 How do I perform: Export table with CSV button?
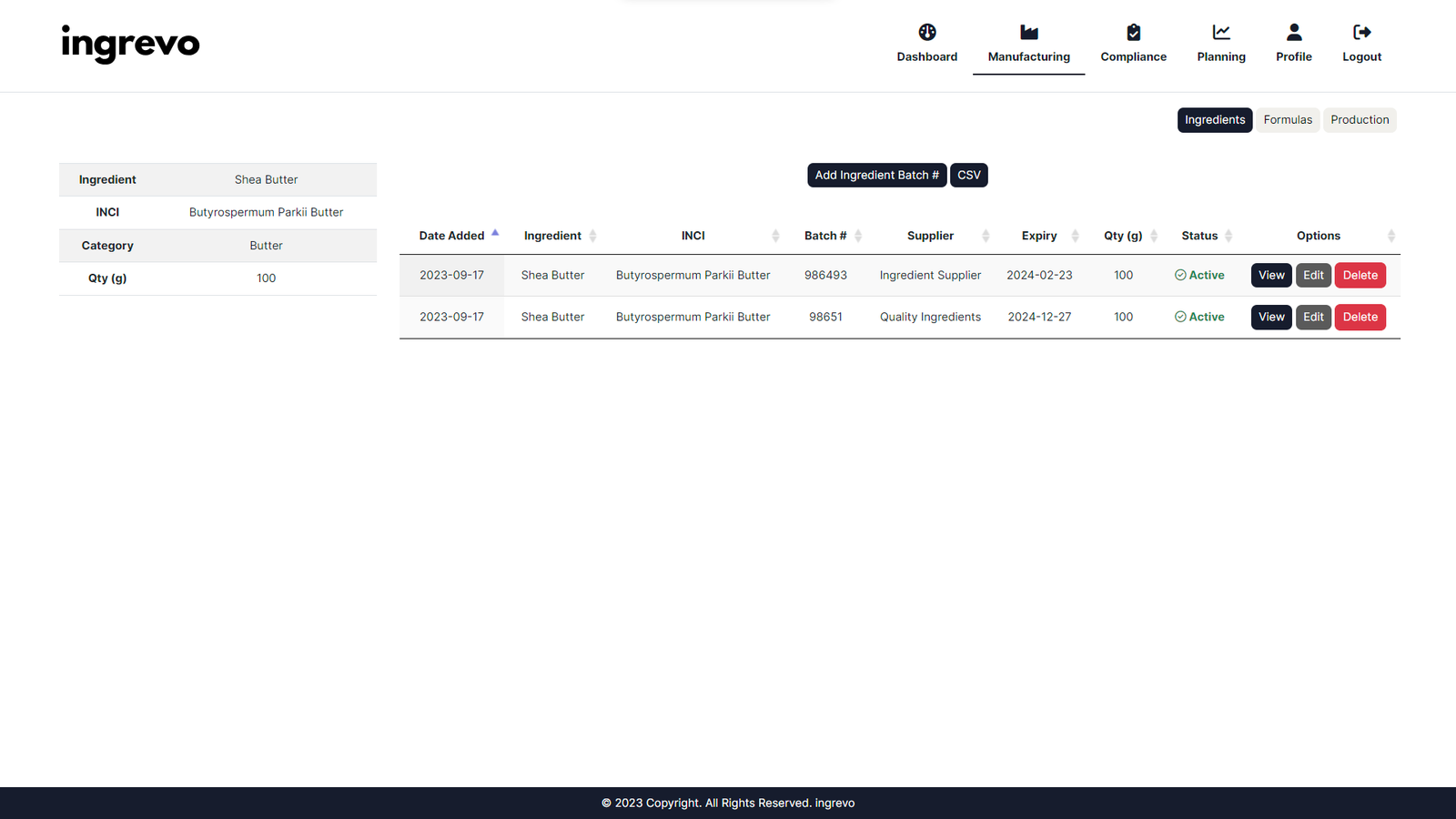(969, 175)
